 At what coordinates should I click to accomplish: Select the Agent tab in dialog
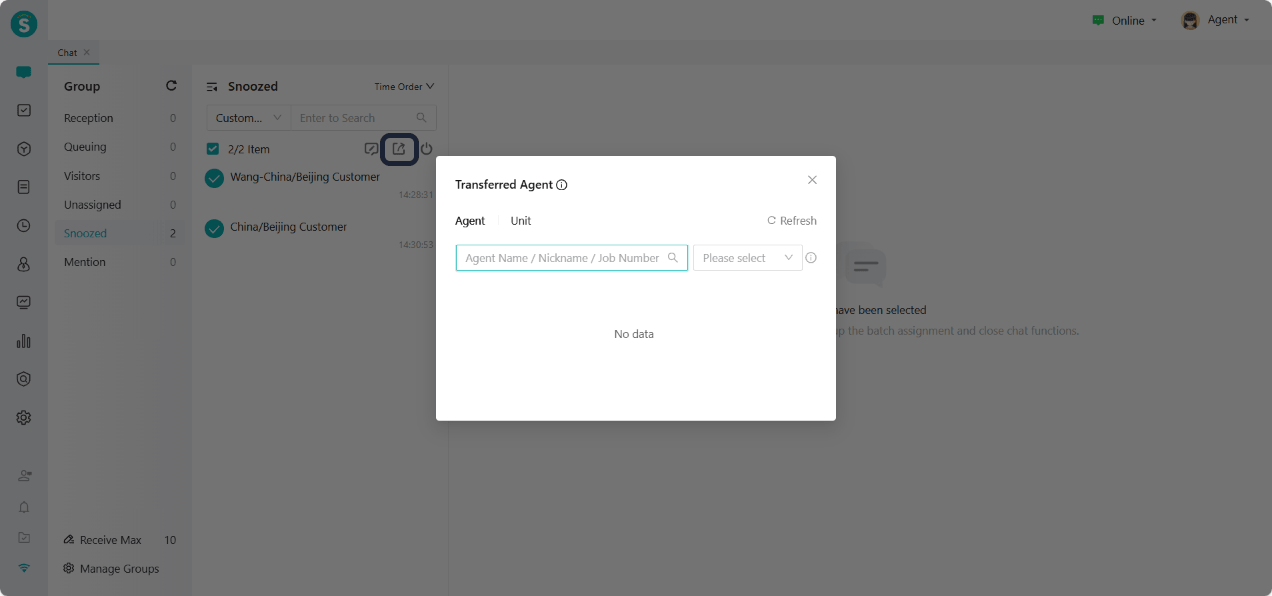coord(470,221)
